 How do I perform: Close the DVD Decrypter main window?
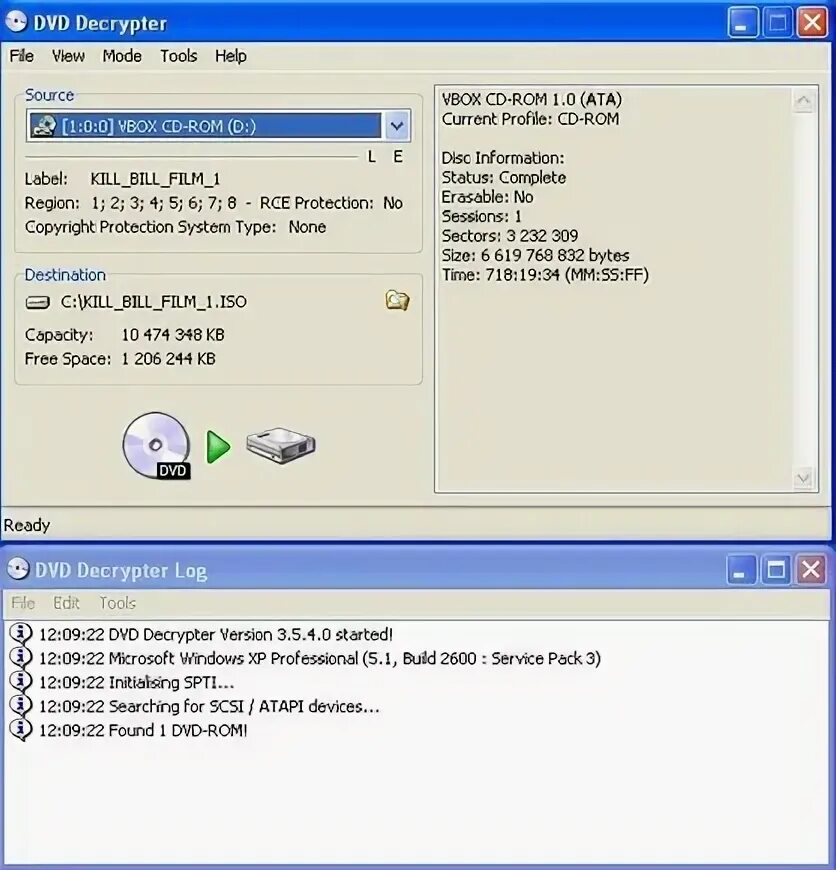812,23
